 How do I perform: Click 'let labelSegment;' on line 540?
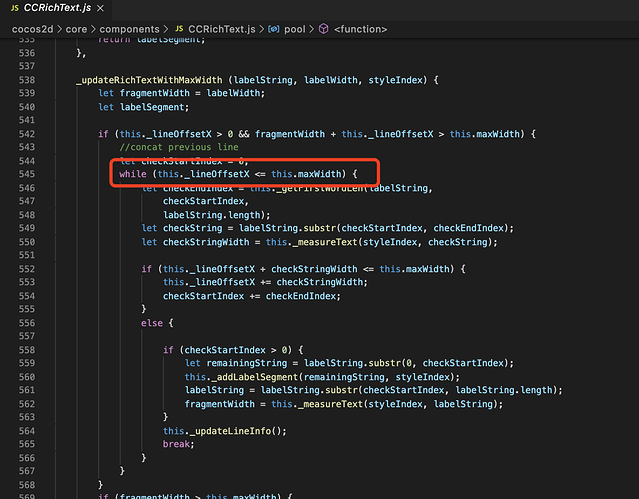coord(143,107)
